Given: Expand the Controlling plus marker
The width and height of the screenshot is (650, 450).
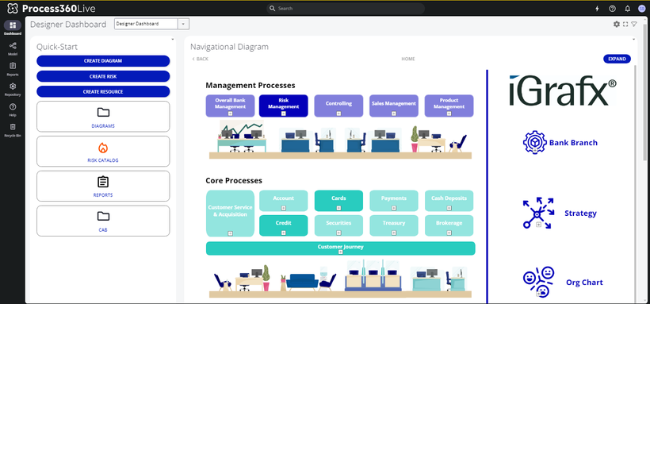Looking at the screenshot, I should pyautogui.click(x=339, y=114).
